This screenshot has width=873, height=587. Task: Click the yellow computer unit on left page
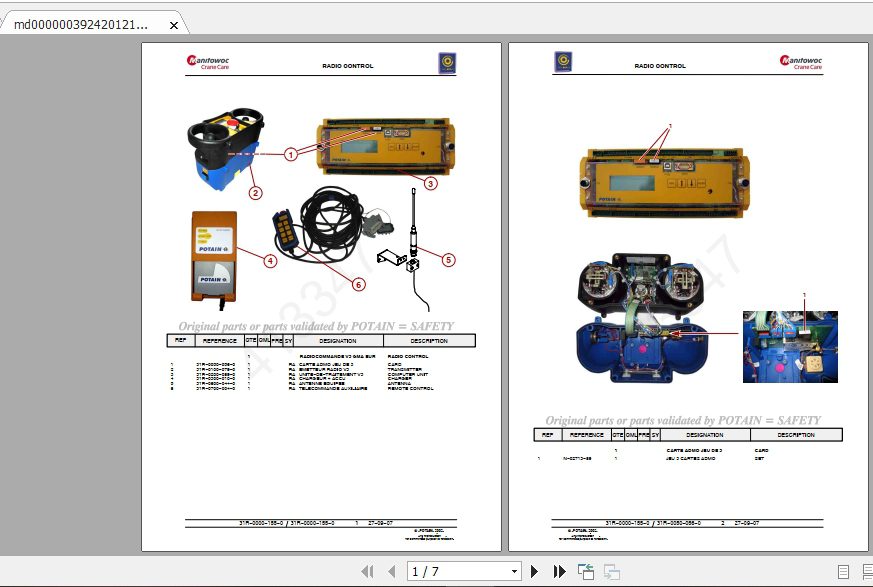click(x=386, y=146)
